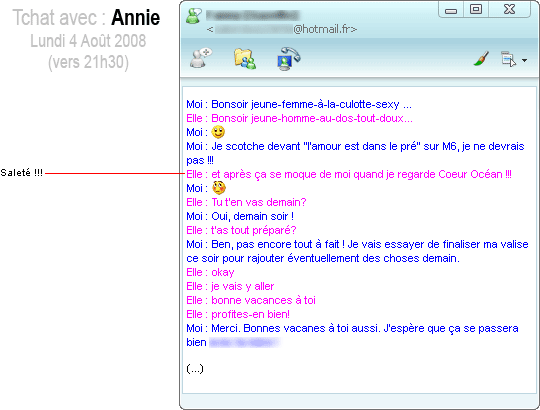
Task: Click the 'Tu t'en vas demain?' line
Action: pyautogui.click(x=246, y=202)
